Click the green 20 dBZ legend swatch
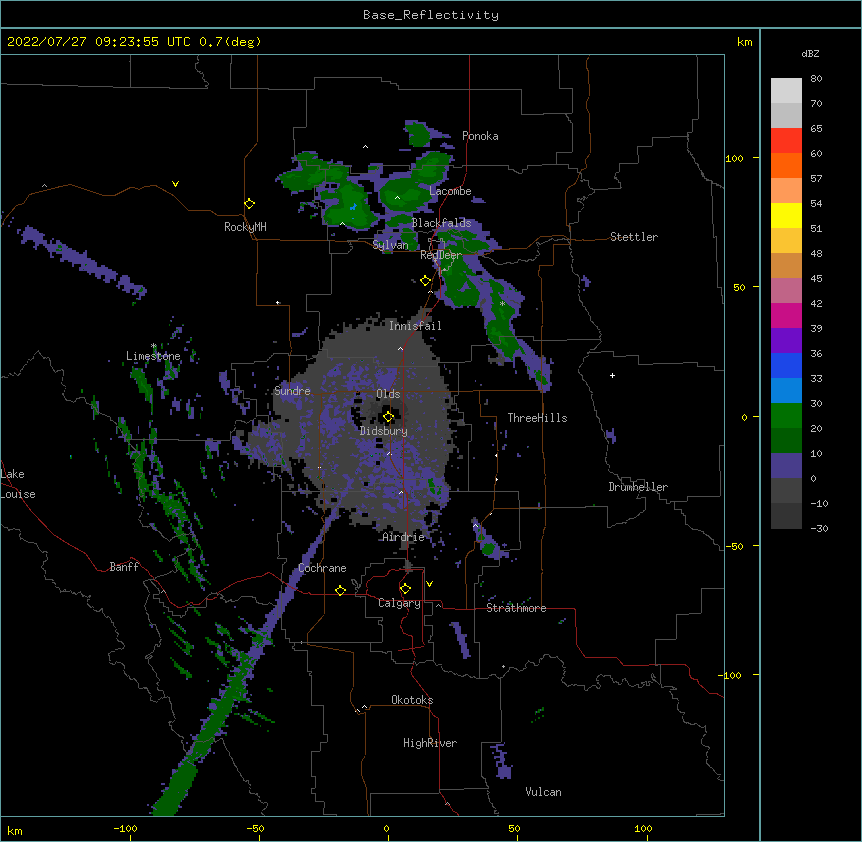 pos(786,416)
